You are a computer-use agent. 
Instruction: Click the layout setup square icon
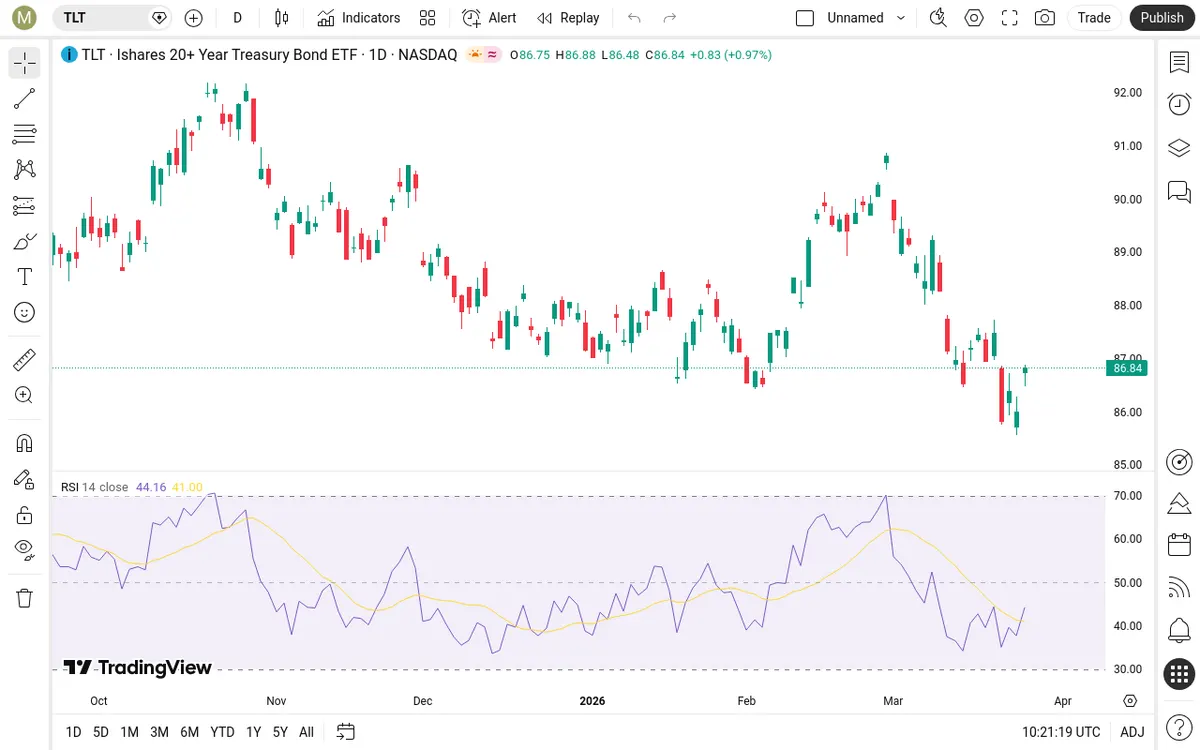tap(805, 18)
